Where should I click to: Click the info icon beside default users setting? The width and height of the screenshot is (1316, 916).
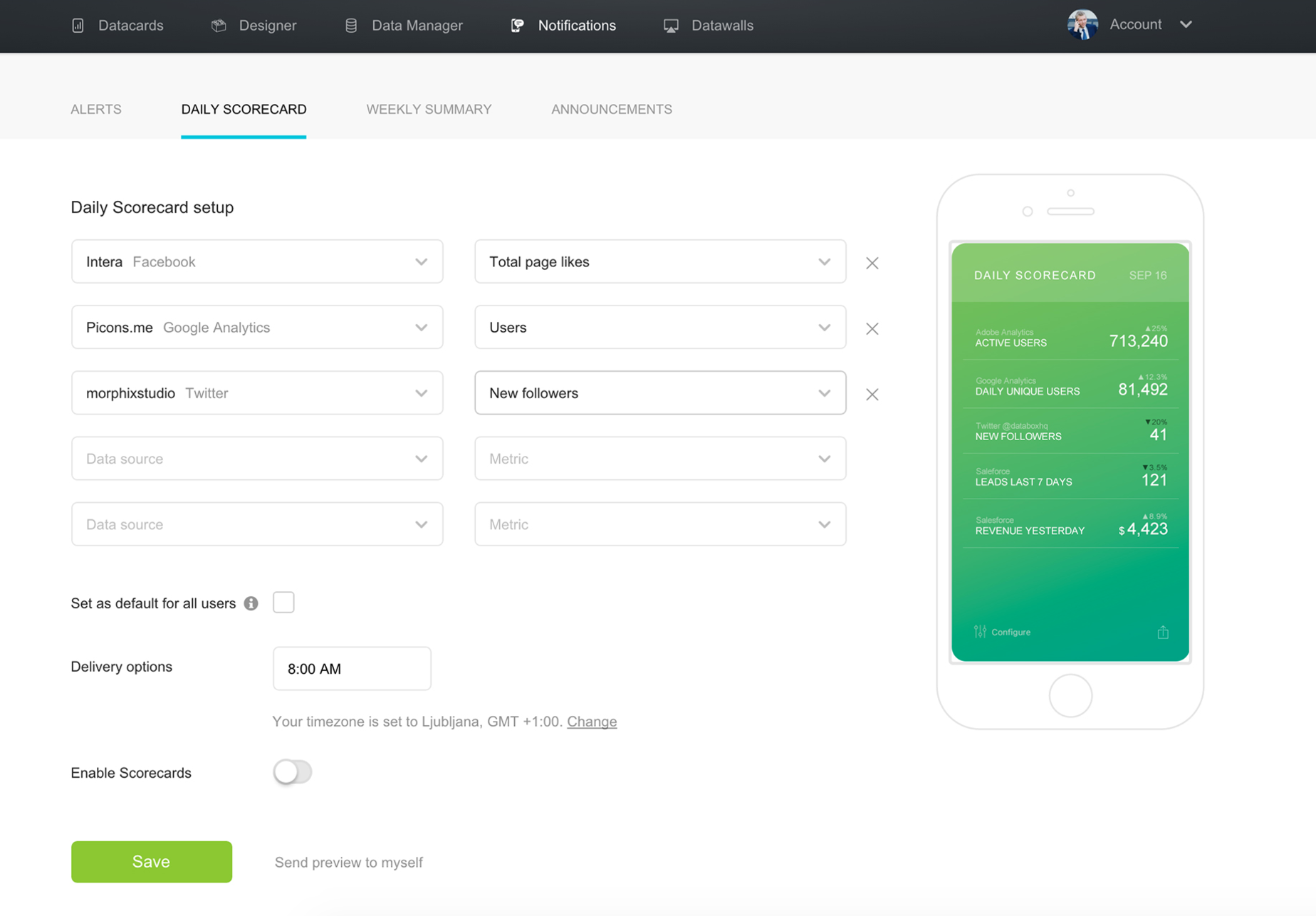(250, 603)
